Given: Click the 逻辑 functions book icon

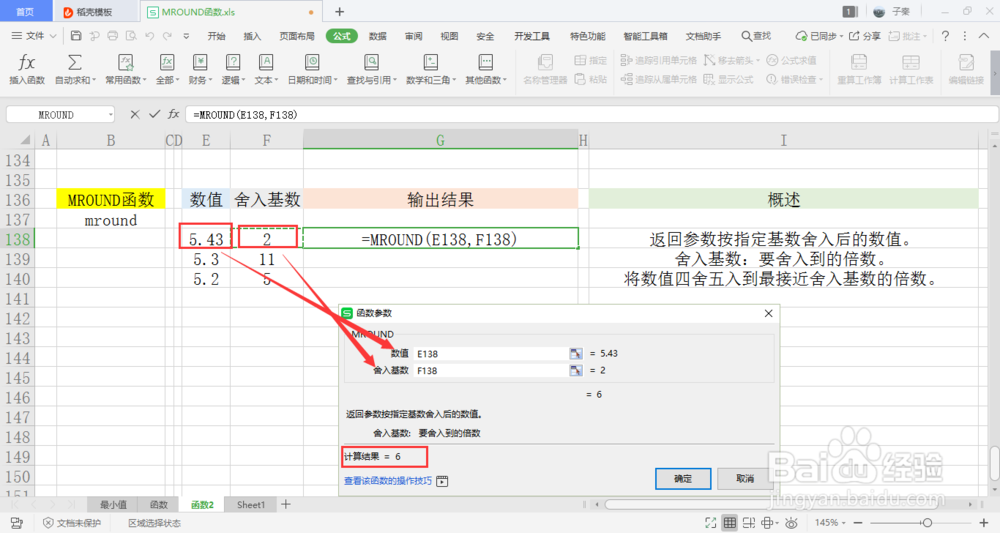Looking at the screenshot, I should point(233,62).
